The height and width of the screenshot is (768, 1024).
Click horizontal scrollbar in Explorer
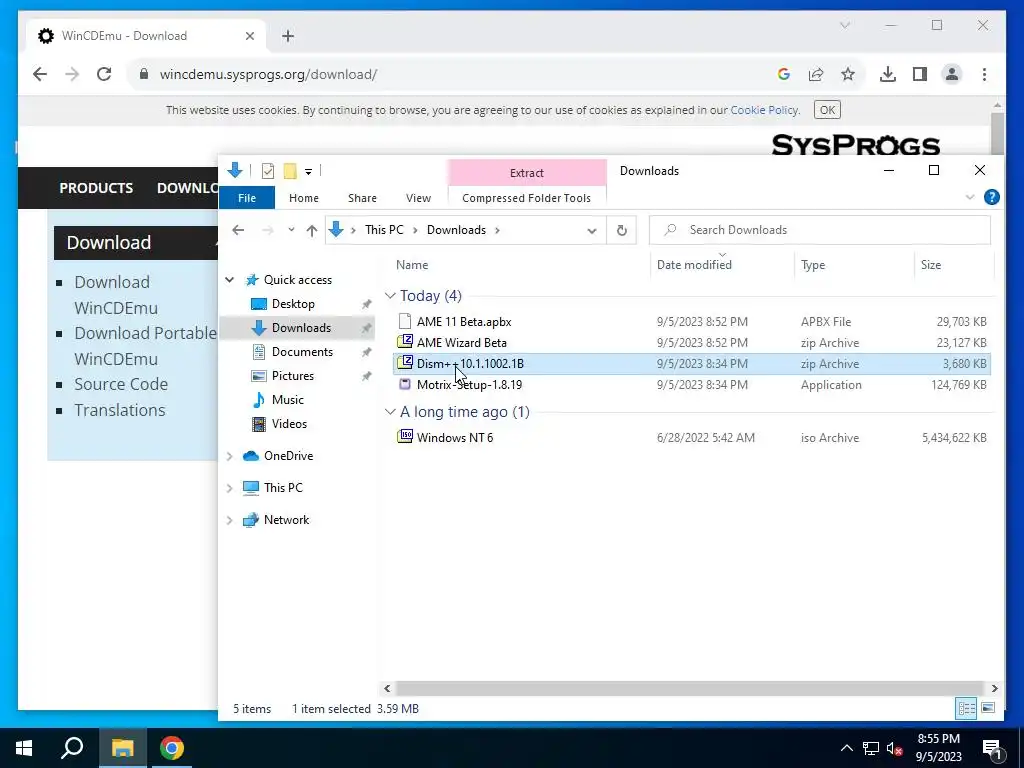[690, 688]
